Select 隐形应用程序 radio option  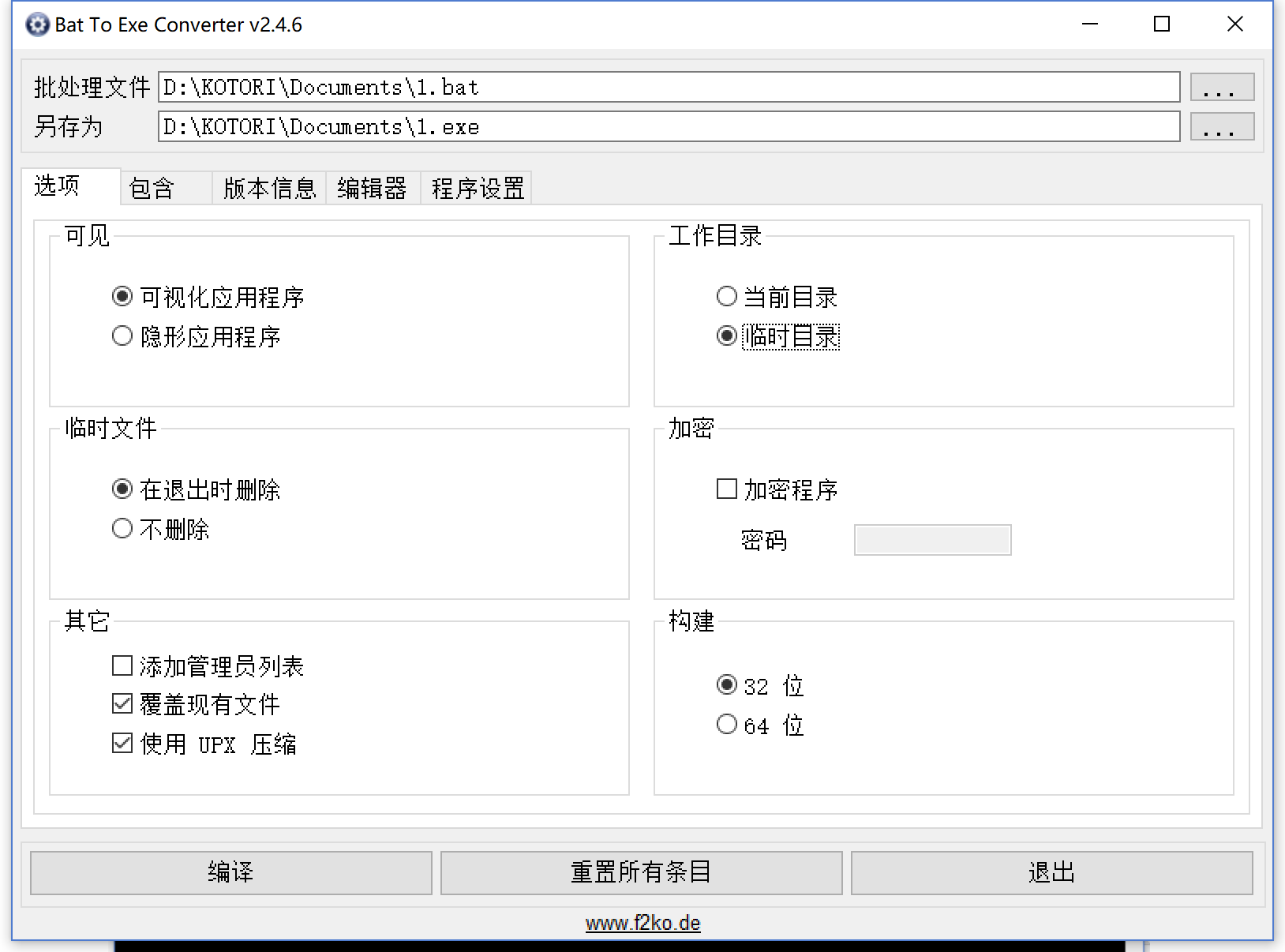[197, 336]
